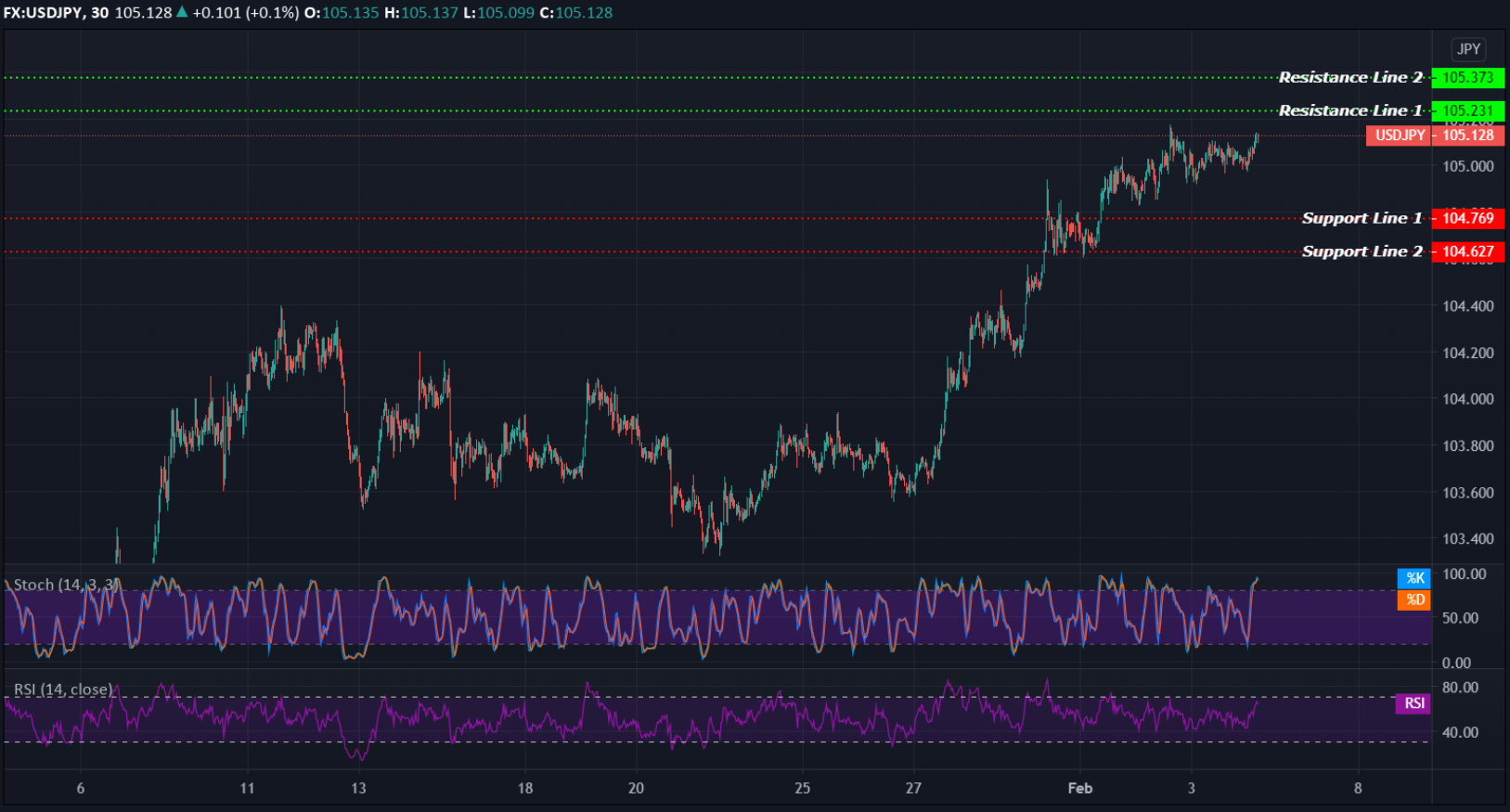Select the Resistance Line 2 text label
Screen dimensions: 1510x812
click(1350, 77)
